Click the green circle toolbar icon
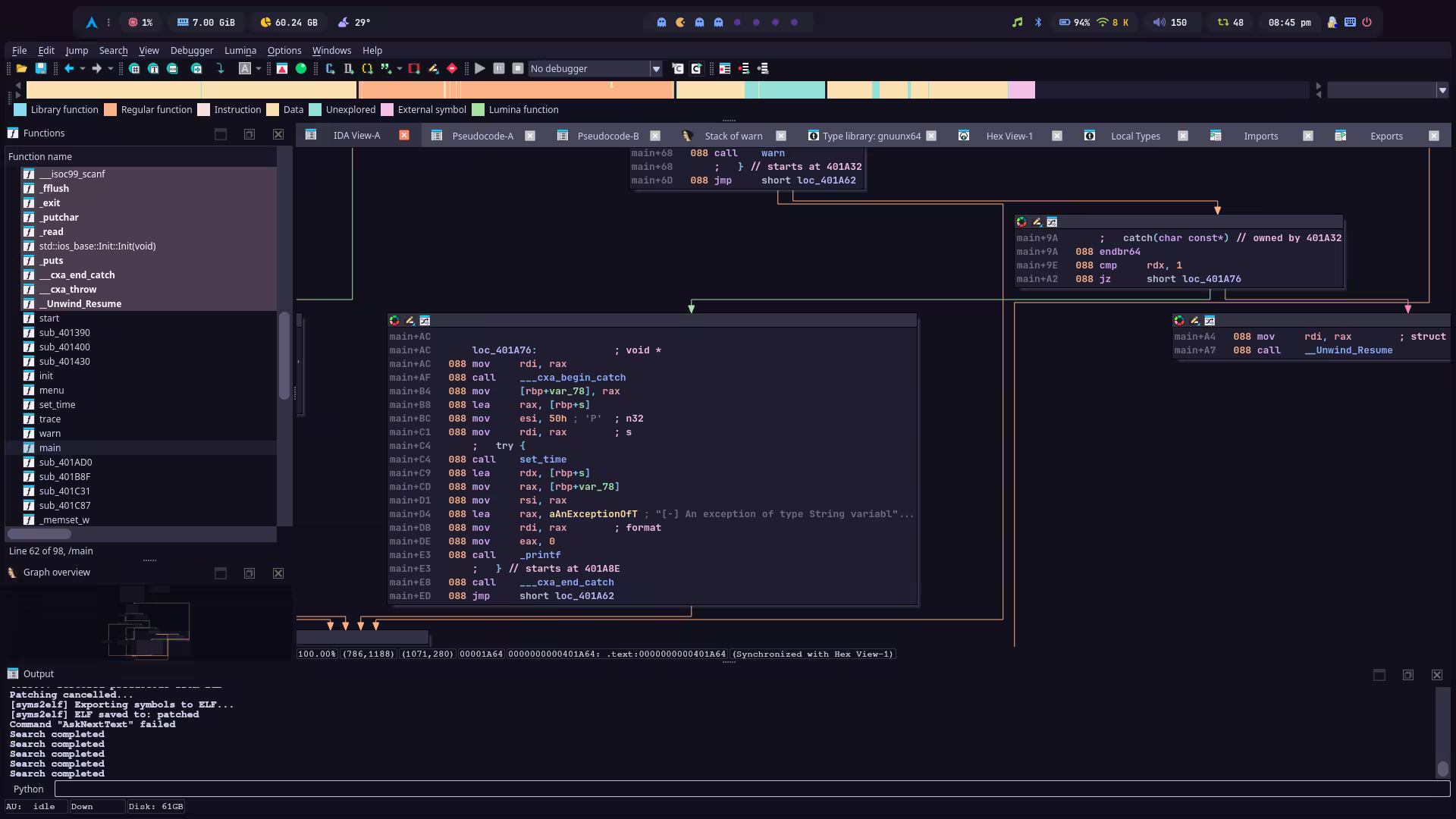 coord(301,69)
